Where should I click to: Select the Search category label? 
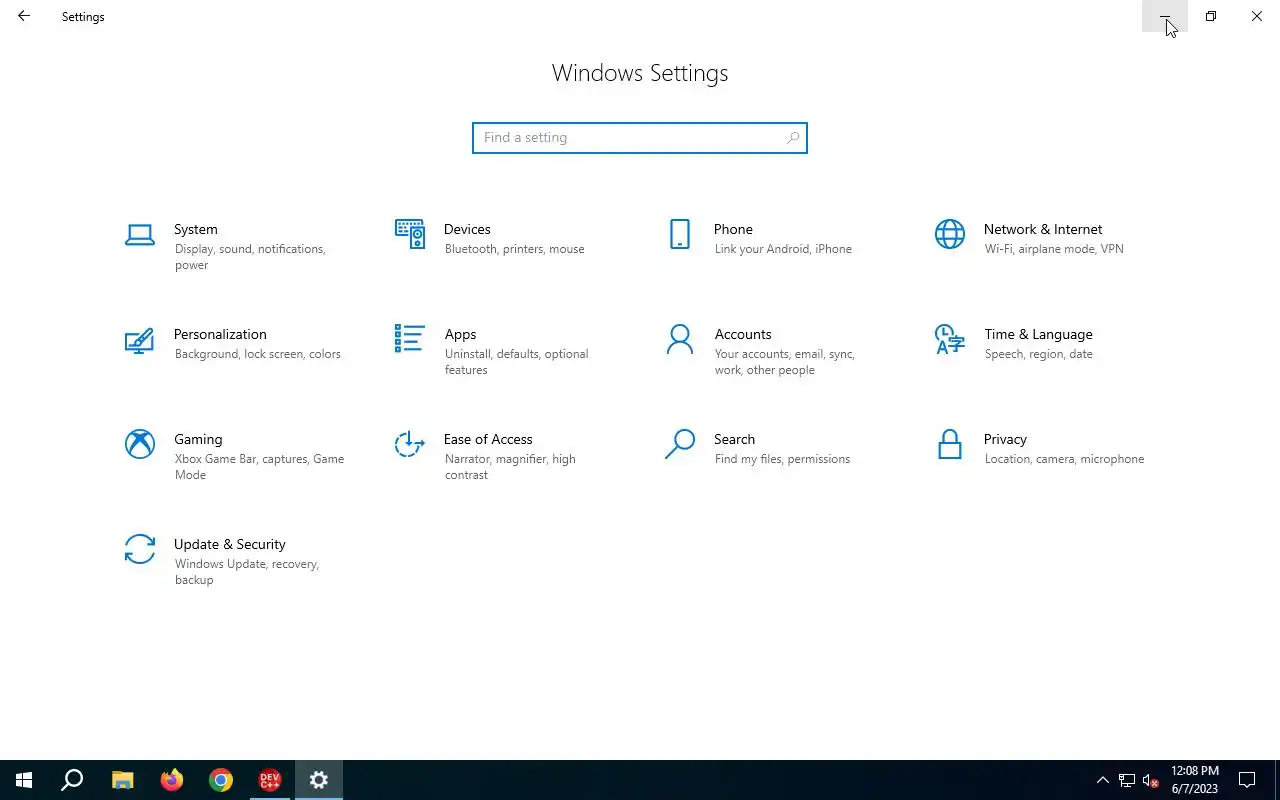734,439
